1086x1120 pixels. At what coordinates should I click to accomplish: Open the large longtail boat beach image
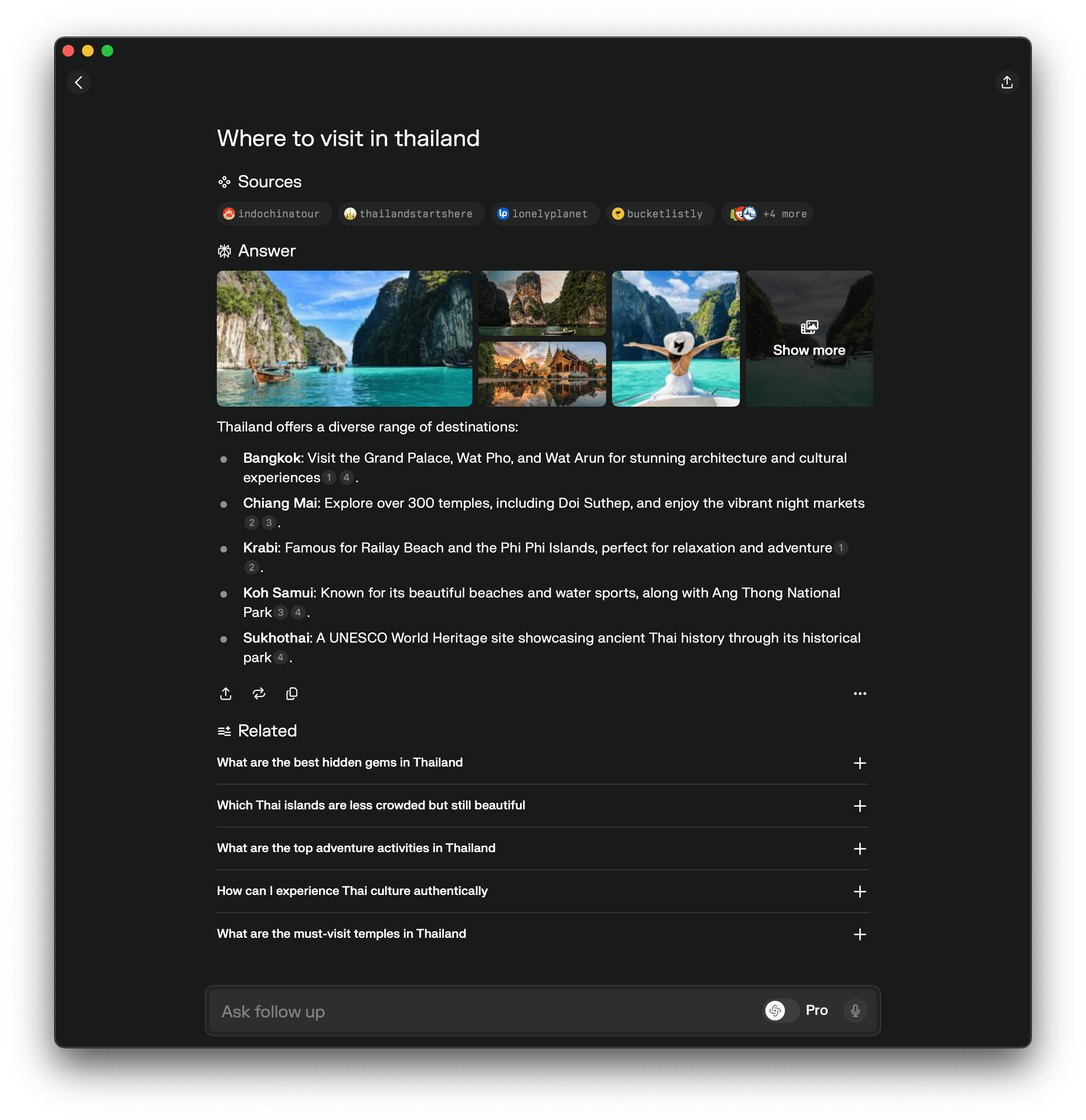pyautogui.click(x=344, y=339)
